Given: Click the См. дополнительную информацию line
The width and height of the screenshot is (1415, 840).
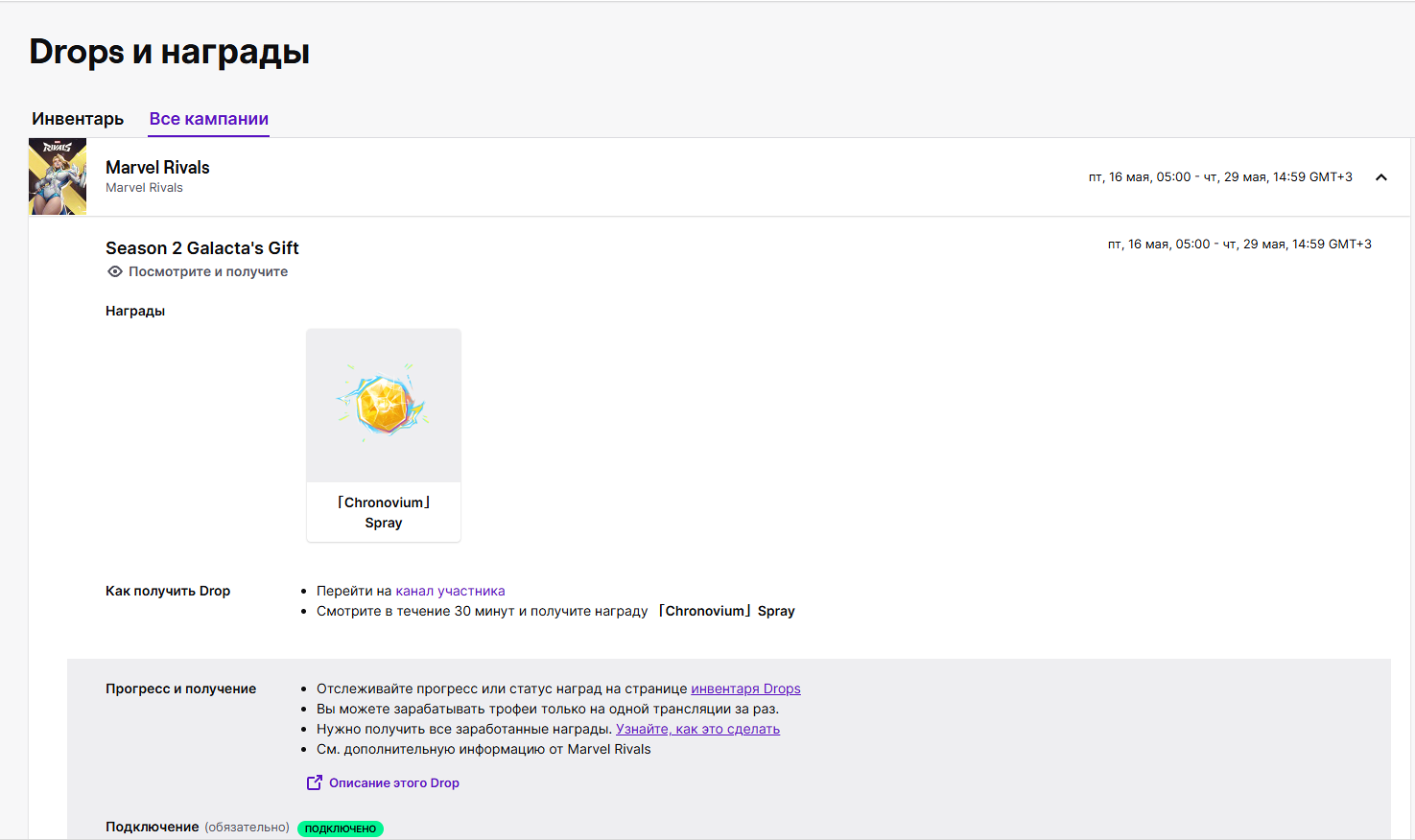Looking at the screenshot, I should (x=483, y=749).
